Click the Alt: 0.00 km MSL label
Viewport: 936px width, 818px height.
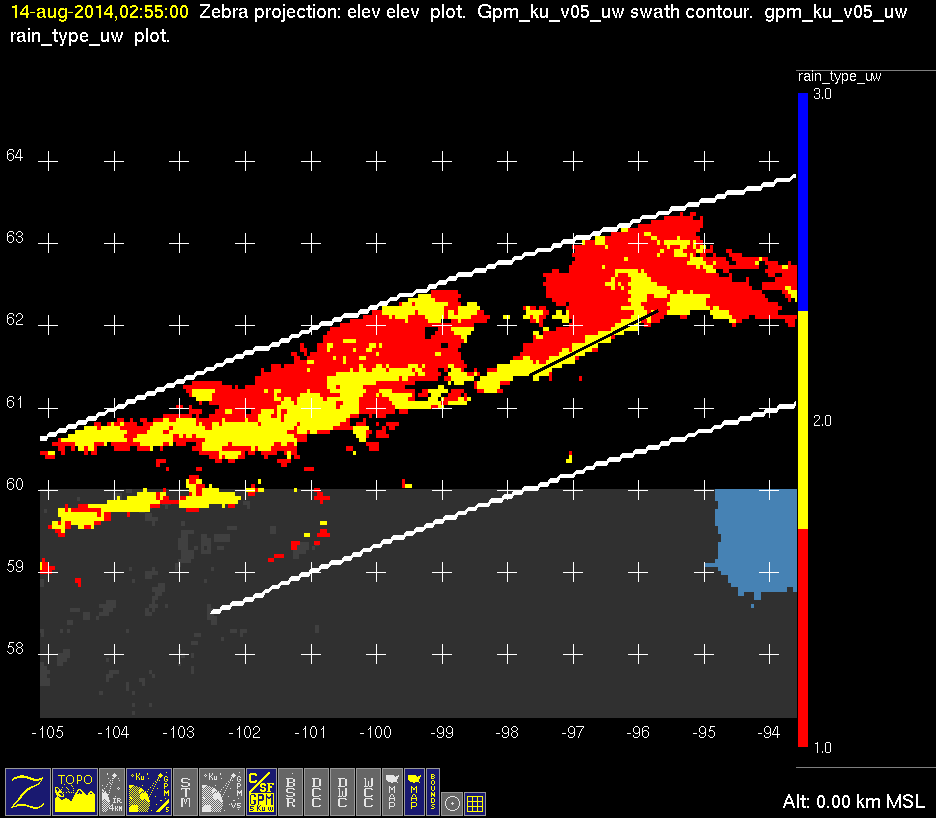pyautogui.click(x=855, y=802)
